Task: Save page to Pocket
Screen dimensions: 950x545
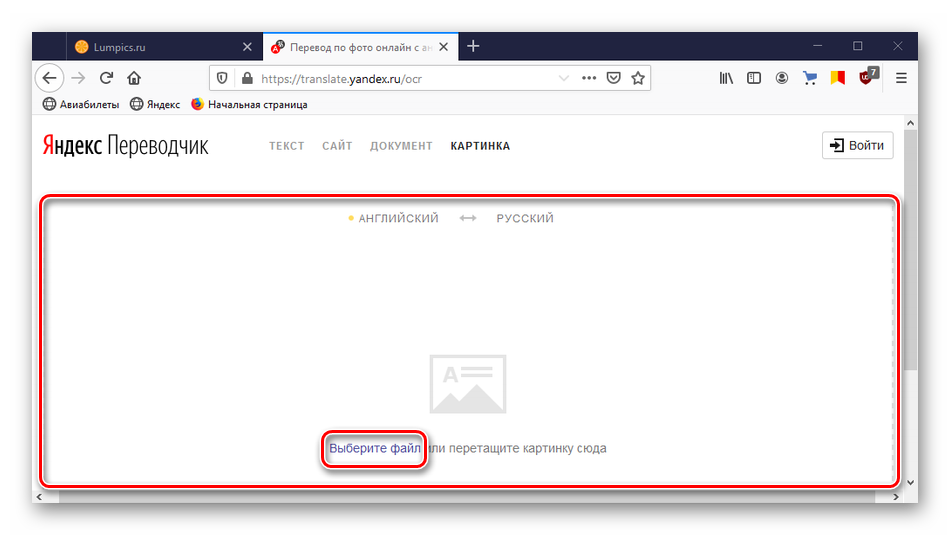Action: click(614, 78)
